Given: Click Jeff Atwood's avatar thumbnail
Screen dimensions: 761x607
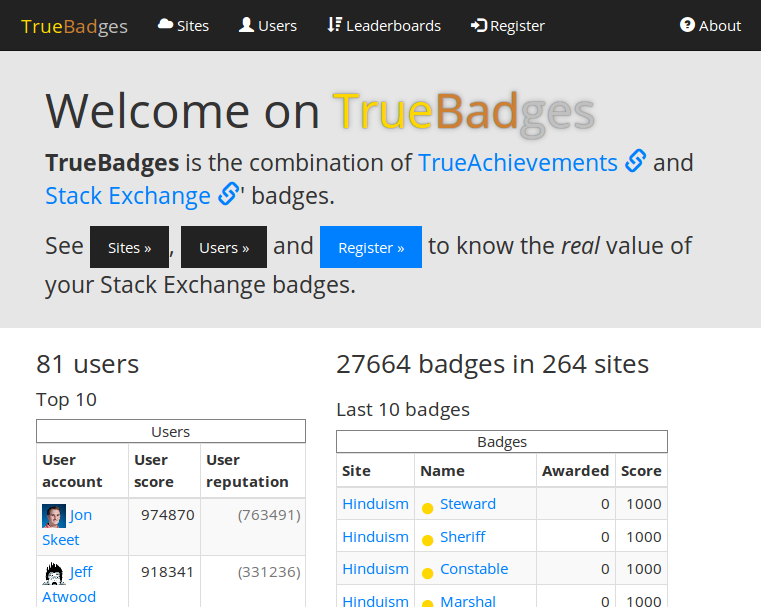Looking at the screenshot, I should 54,573.
